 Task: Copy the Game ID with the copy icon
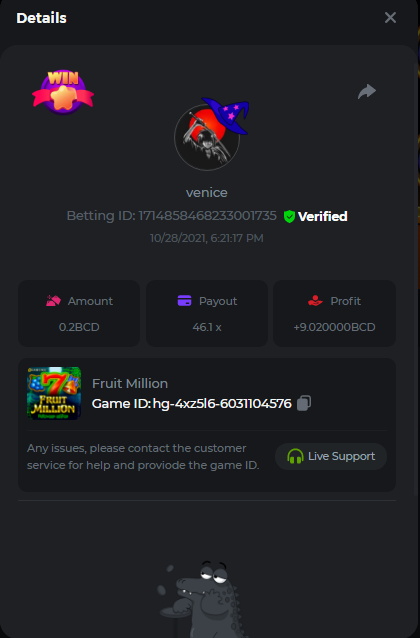coord(304,403)
